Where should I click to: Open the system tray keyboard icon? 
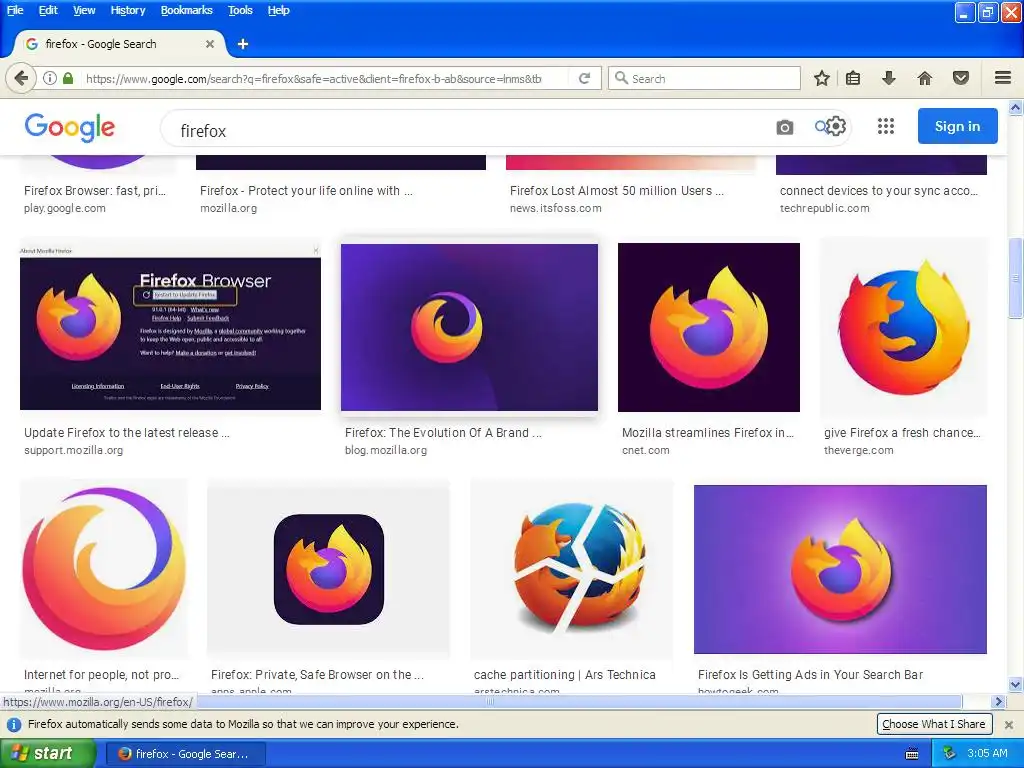click(x=912, y=754)
